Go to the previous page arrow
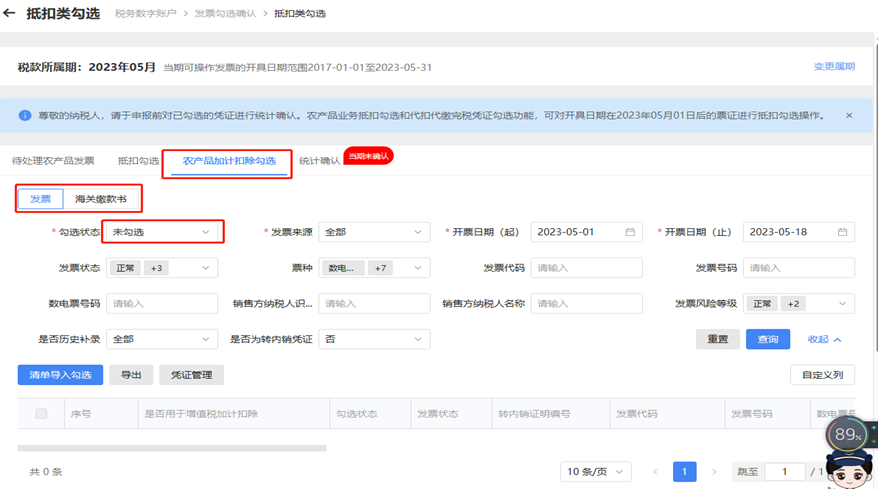Screen dimensions: 878x489 655,472
